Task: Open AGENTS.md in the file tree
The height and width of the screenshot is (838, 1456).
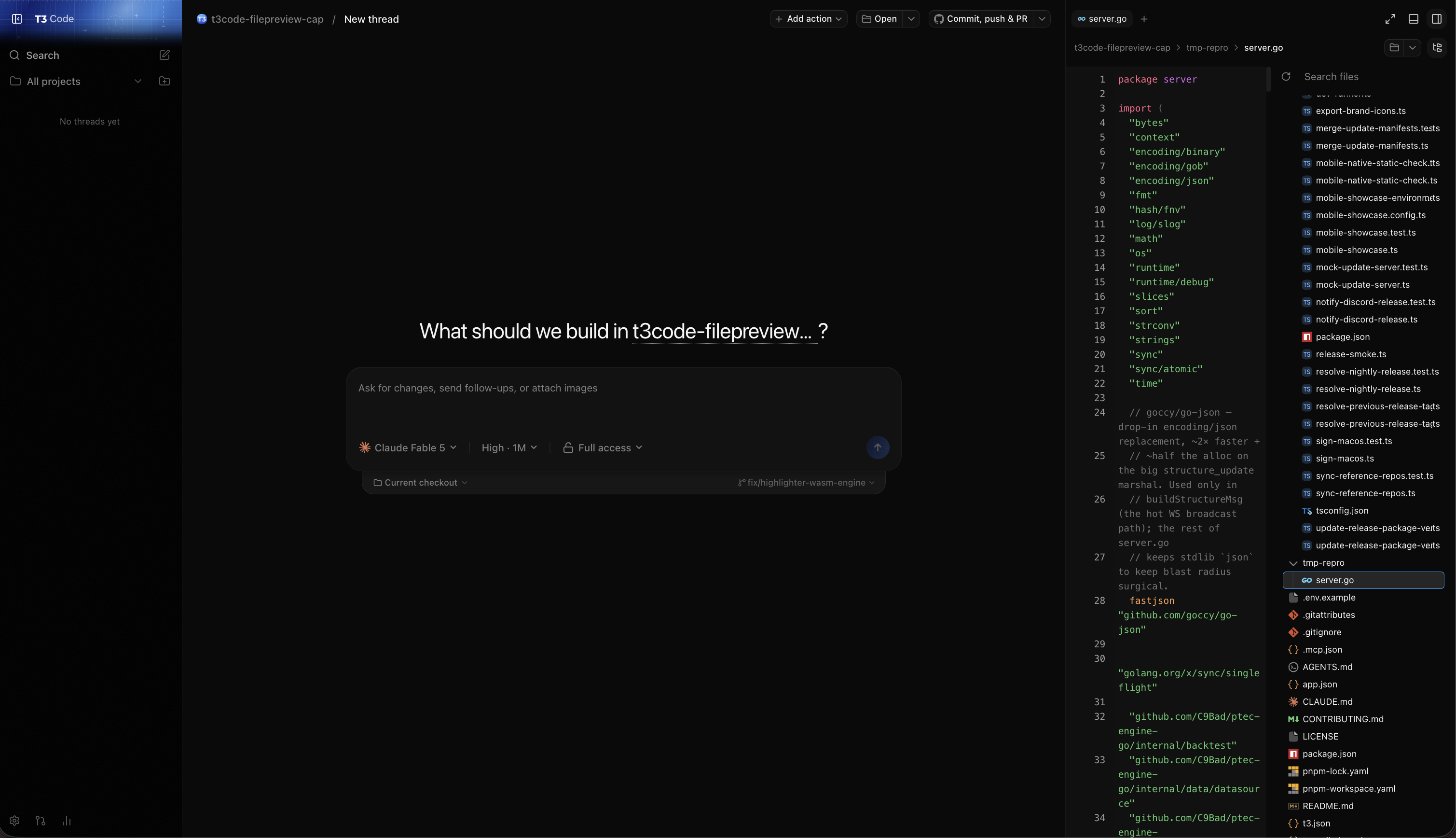Action: click(1363, 667)
